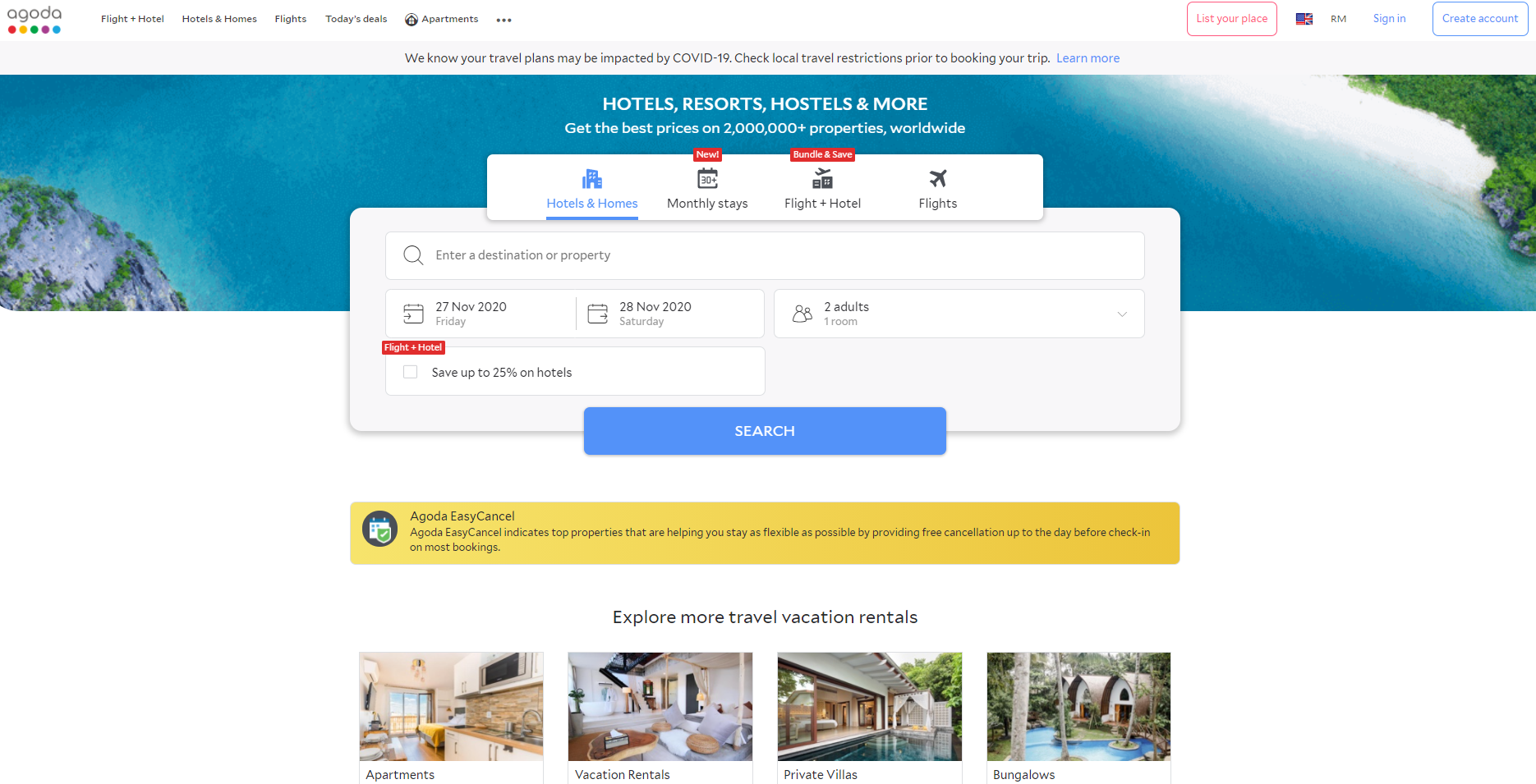The image size is (1536, 784).
Task: Follow the Learn more COVID-19 link
Action: [x=1088, y=57]
